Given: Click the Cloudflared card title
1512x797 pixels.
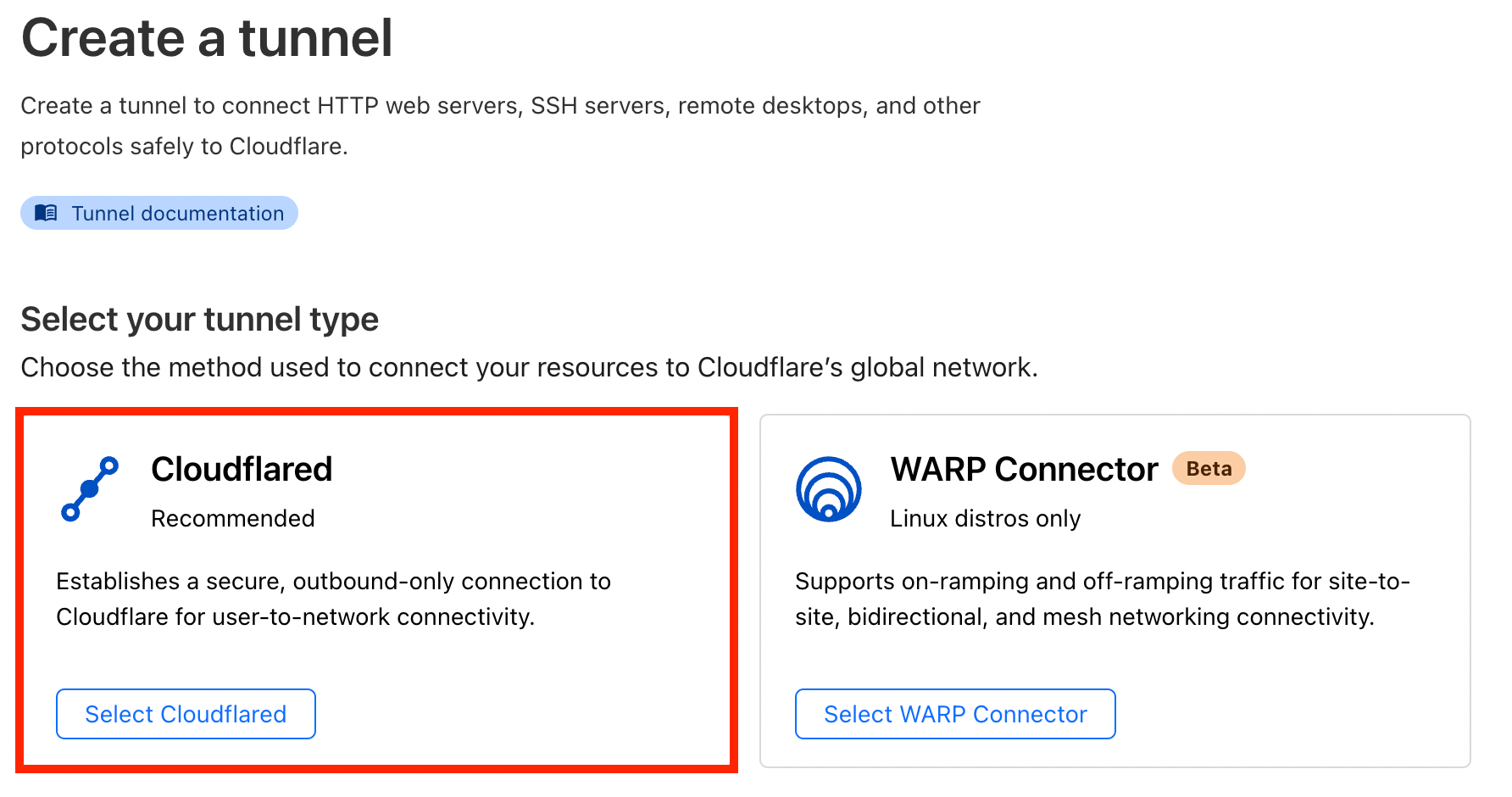Looking at the screenshot, I should [242, 470].
